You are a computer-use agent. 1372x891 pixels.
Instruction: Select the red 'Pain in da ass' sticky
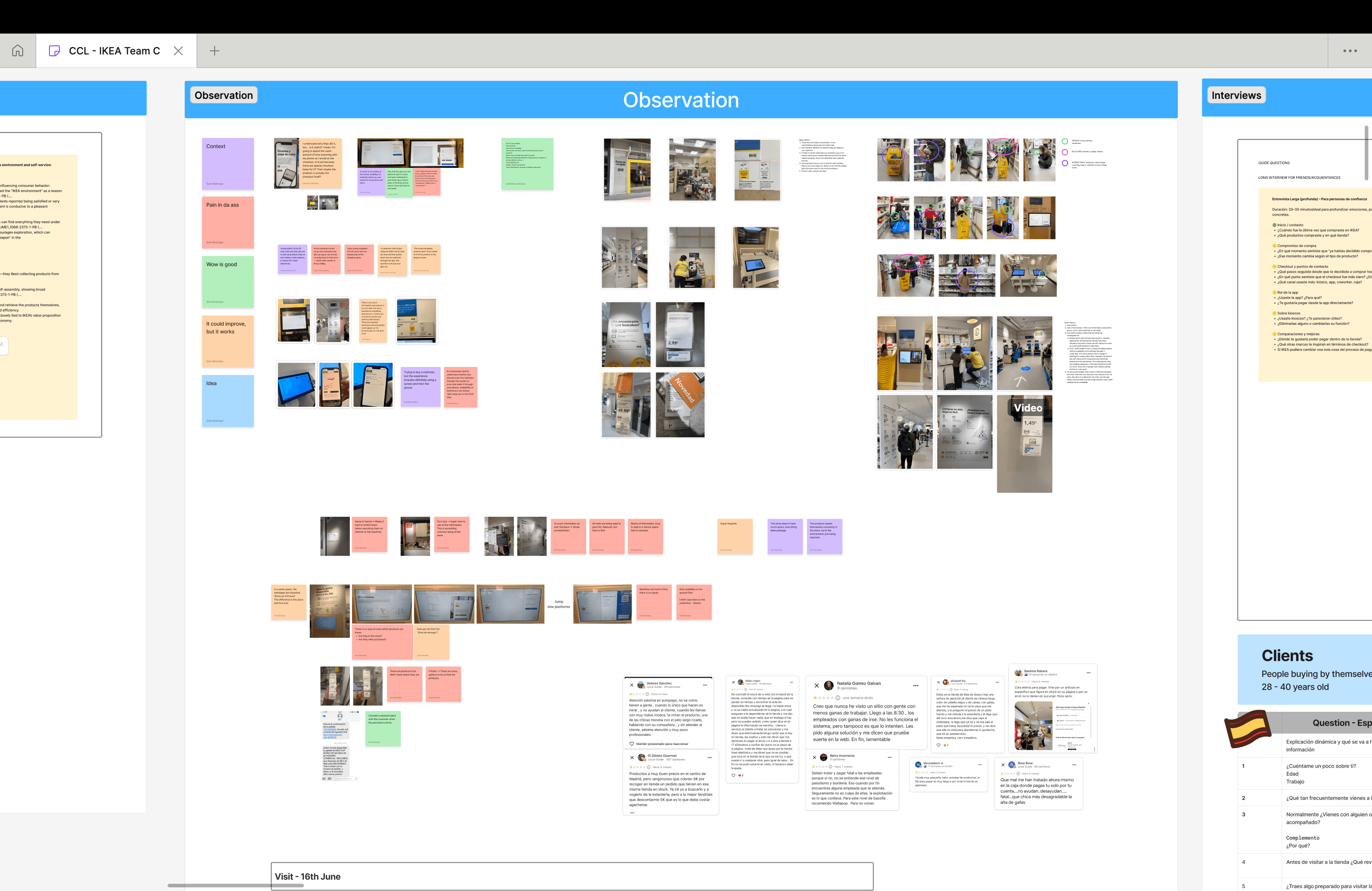(x=228, y=222)
